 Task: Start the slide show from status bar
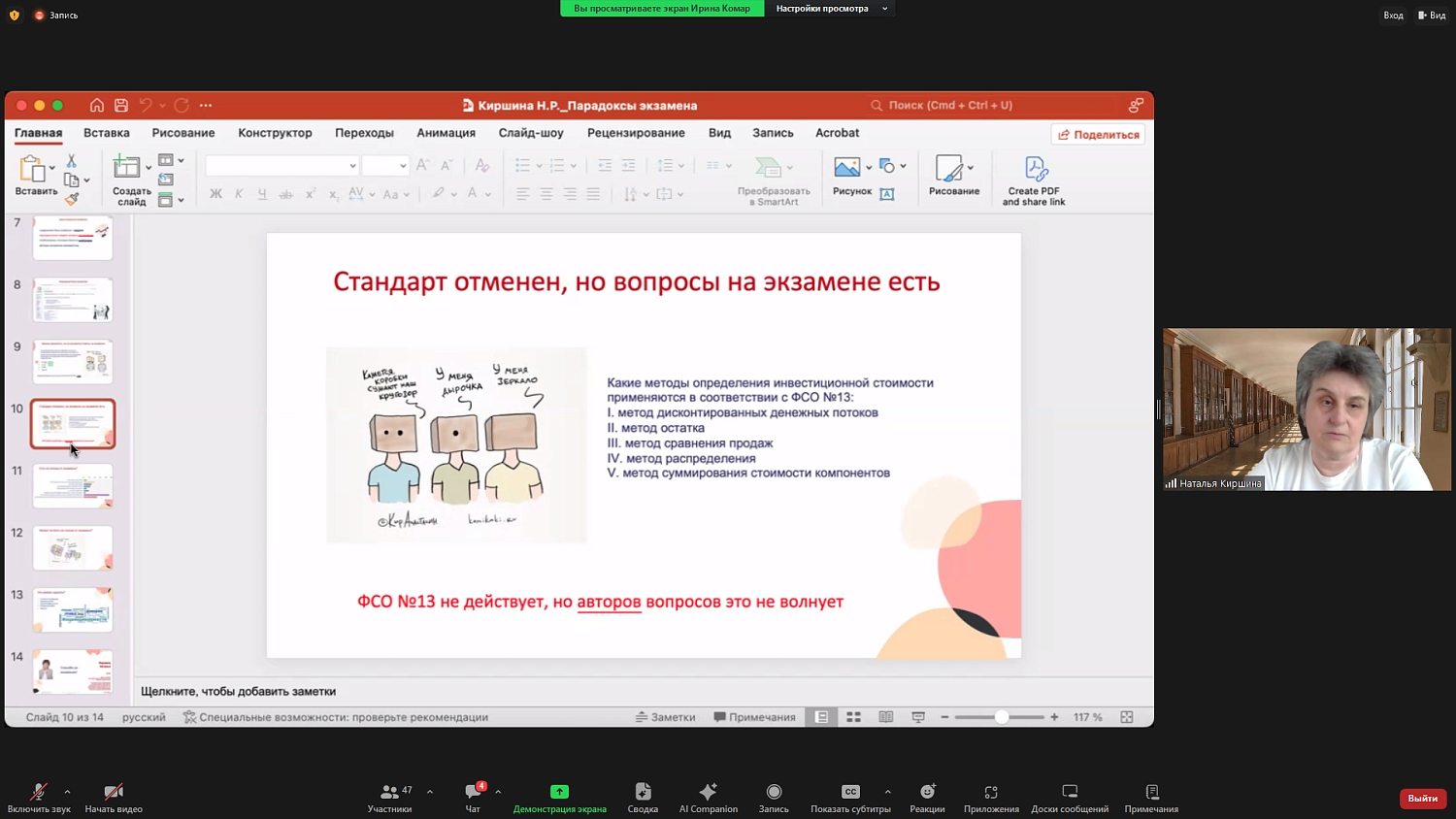(x=917, y=717)
